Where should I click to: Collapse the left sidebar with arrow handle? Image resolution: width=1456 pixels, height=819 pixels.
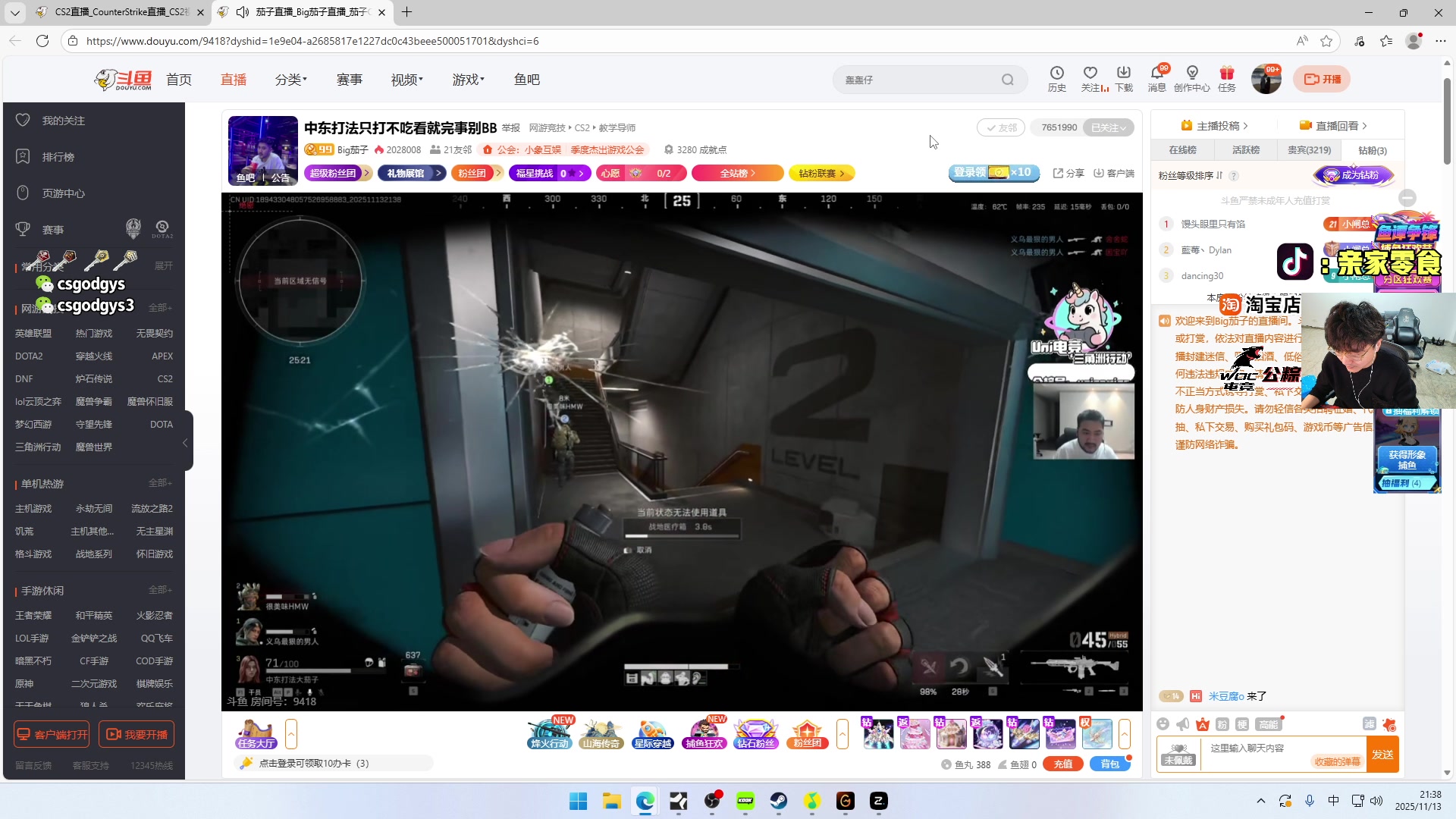tap(185, 443)
